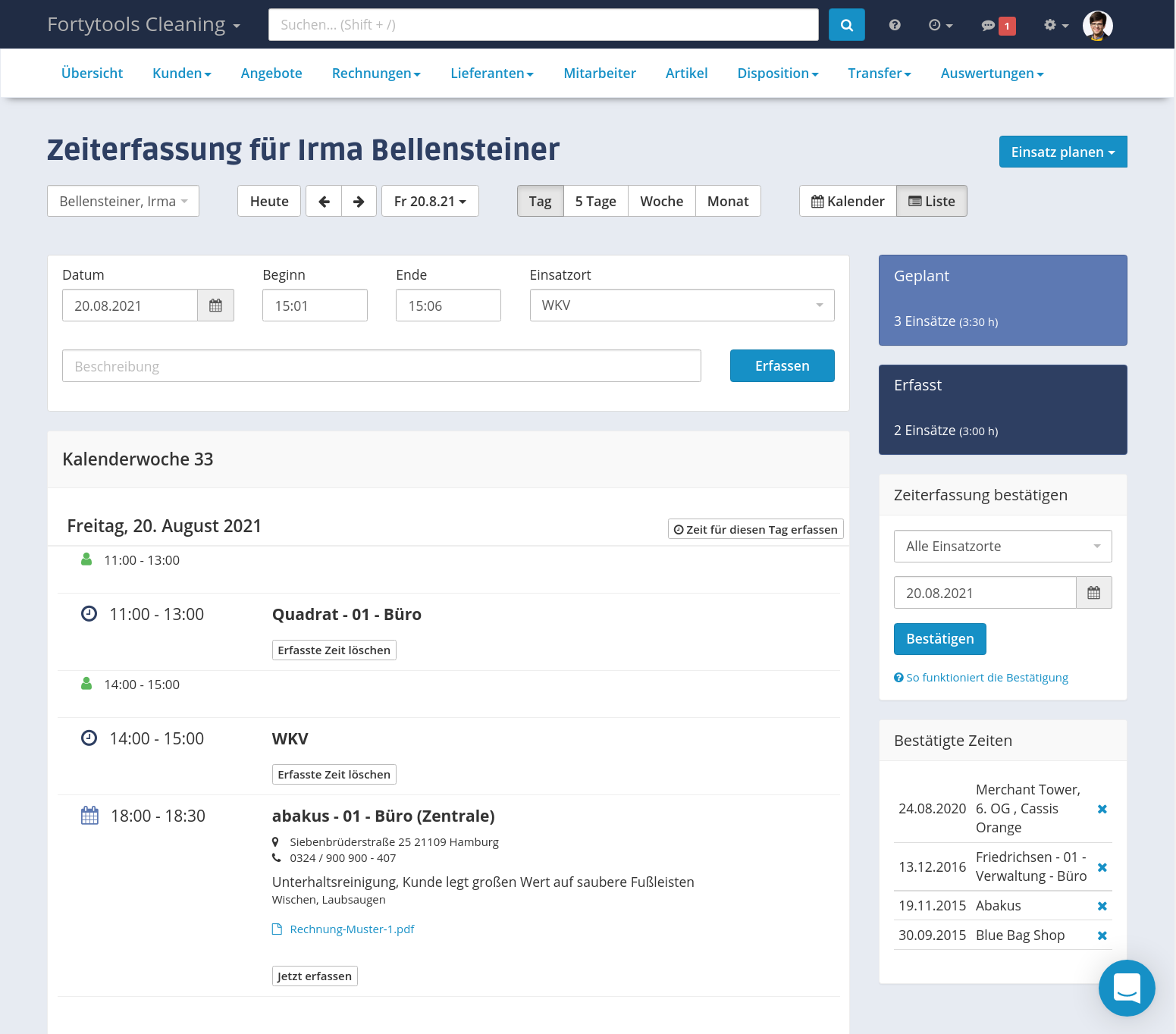
Task: Open the Alle Einsatzorte dropdown
Action: point(1003,547)
